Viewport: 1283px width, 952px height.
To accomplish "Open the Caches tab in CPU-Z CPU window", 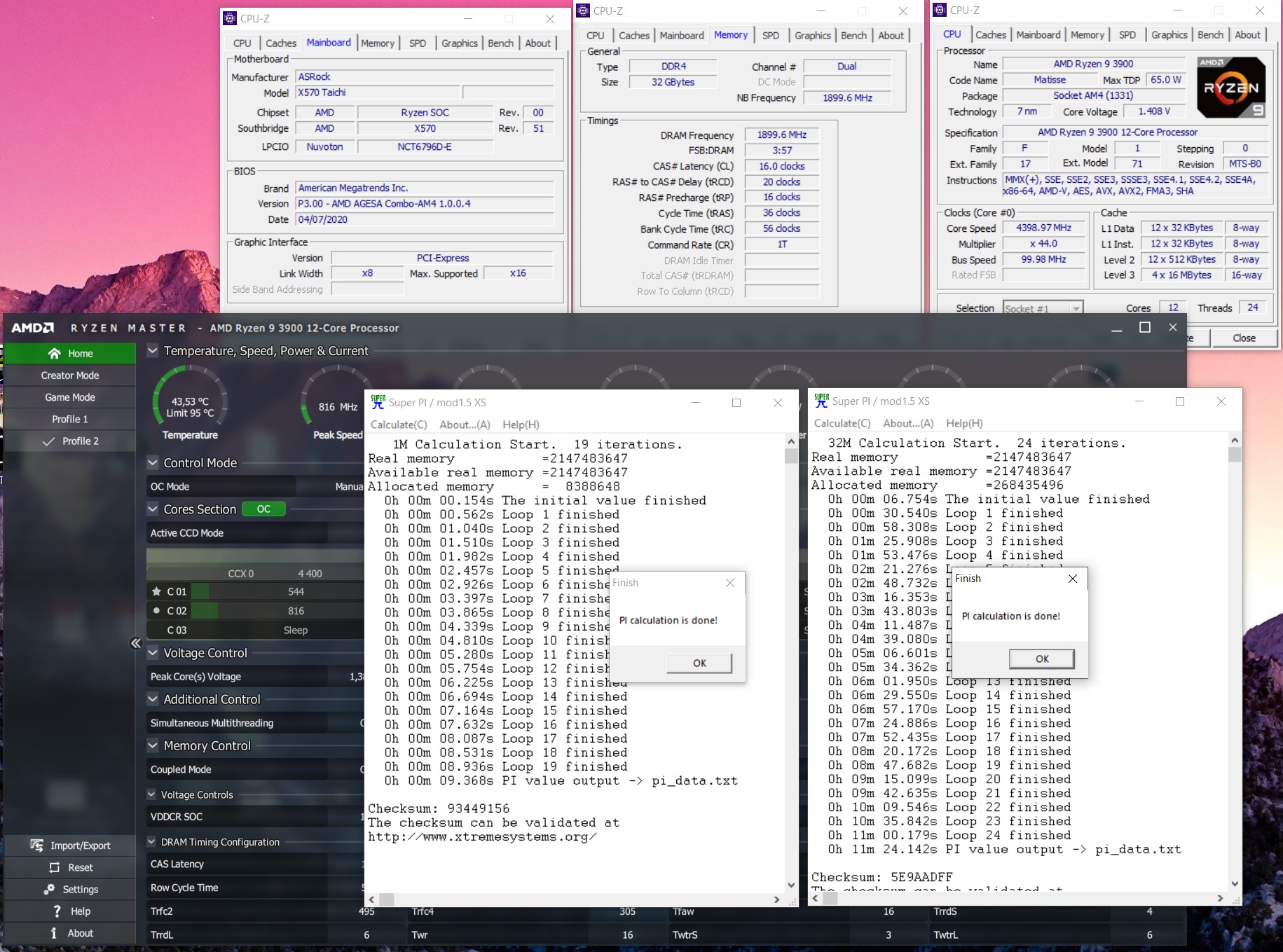I will point(991,35).
